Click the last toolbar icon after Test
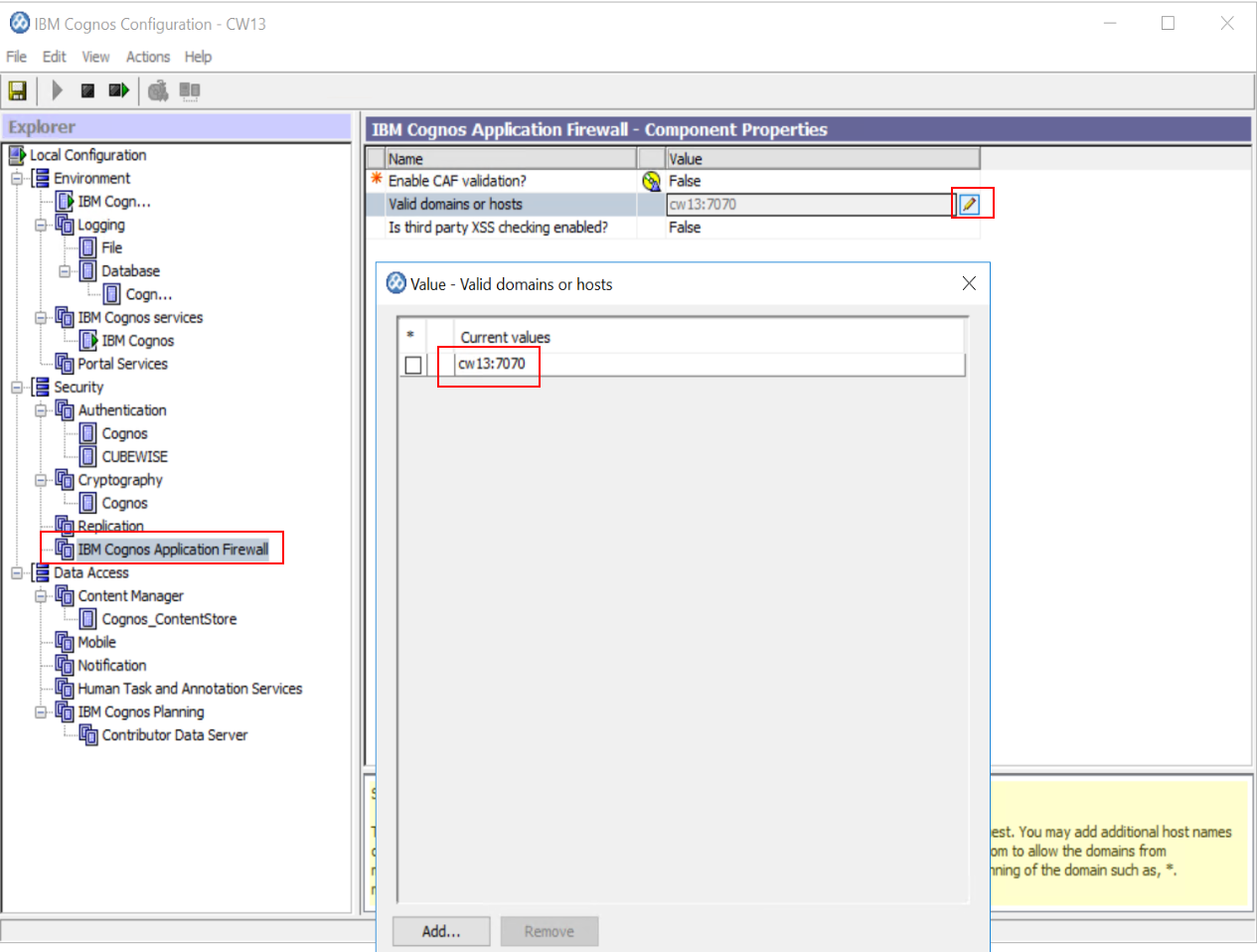1257x952 pixels. (190, 90)
